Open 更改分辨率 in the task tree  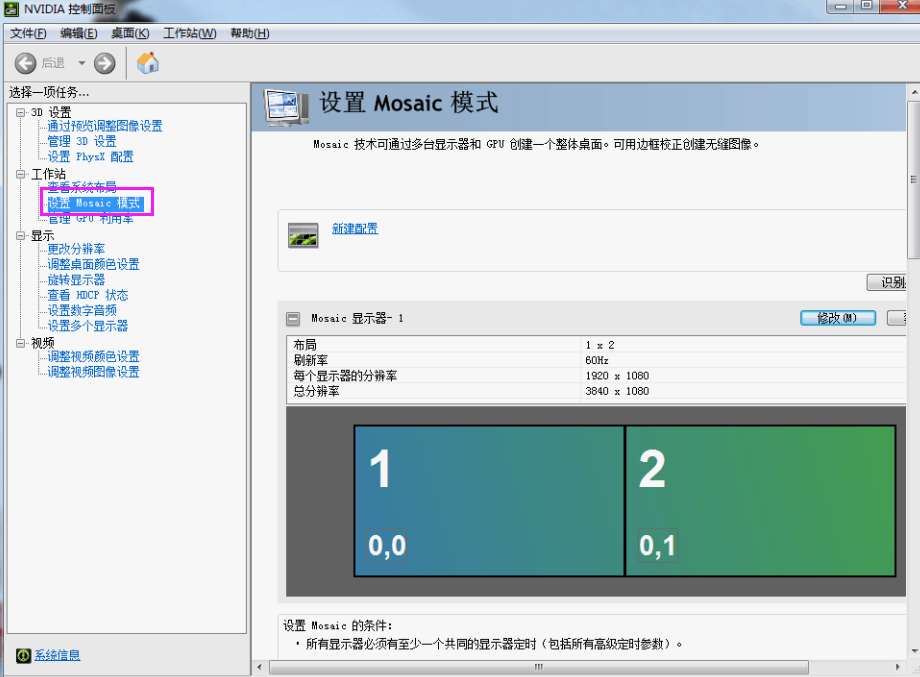(x=76, y=249)
